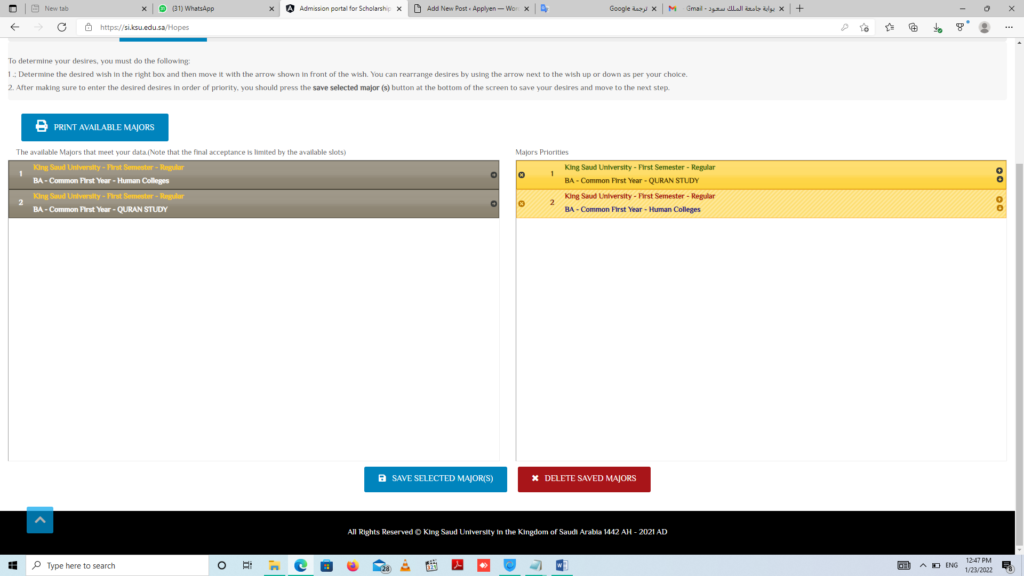Click the scroll-to-top arrow button
Viewport: 1024px width, 576px height.
point(40,520)
